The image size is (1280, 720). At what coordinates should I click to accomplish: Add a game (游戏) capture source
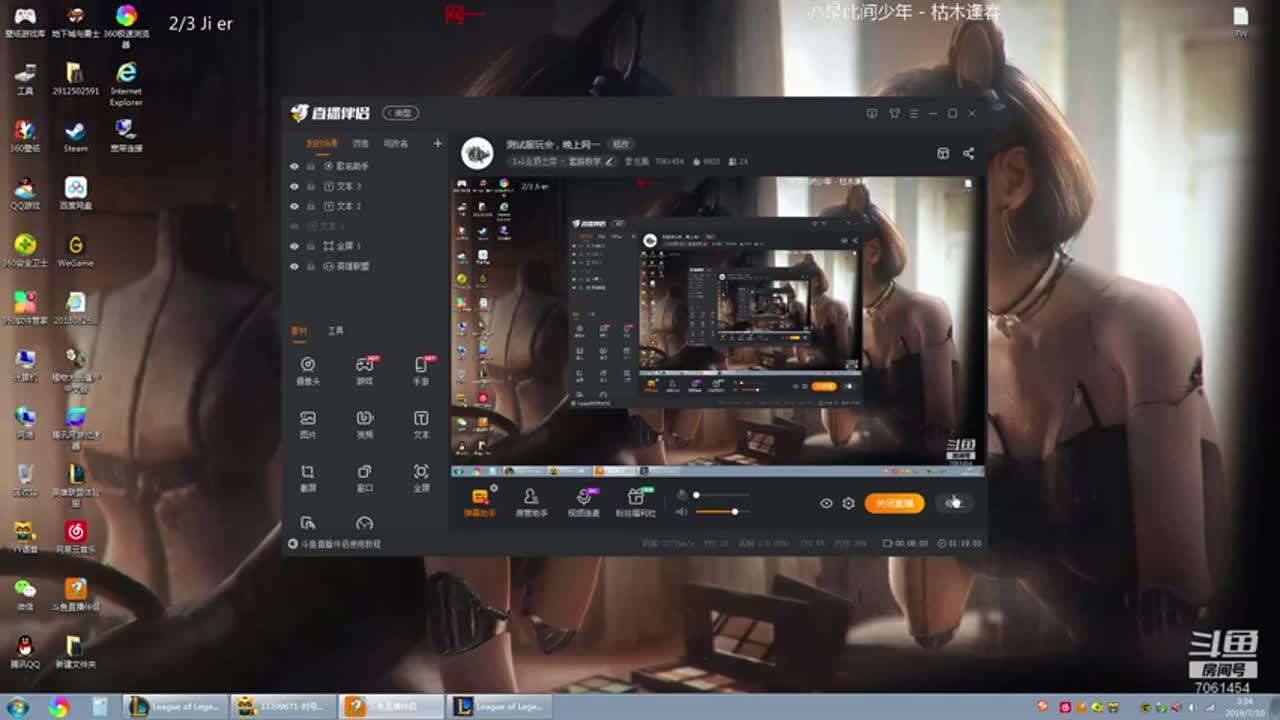tap(365, 369)
